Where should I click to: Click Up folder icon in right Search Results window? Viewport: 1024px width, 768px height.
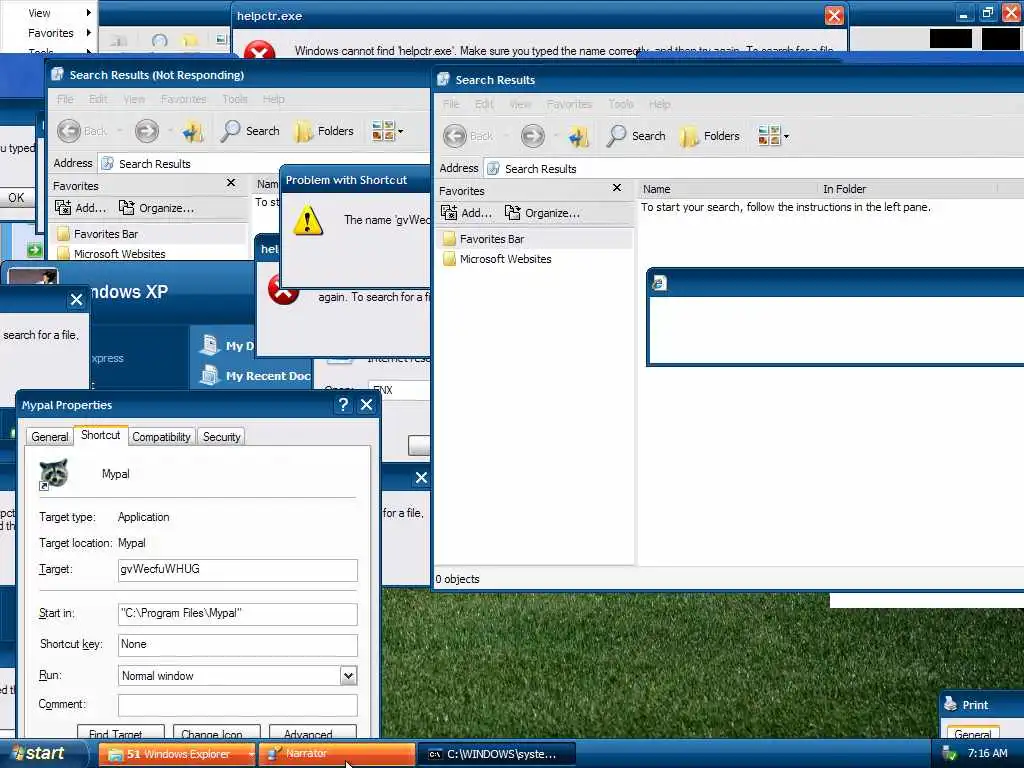579,136
